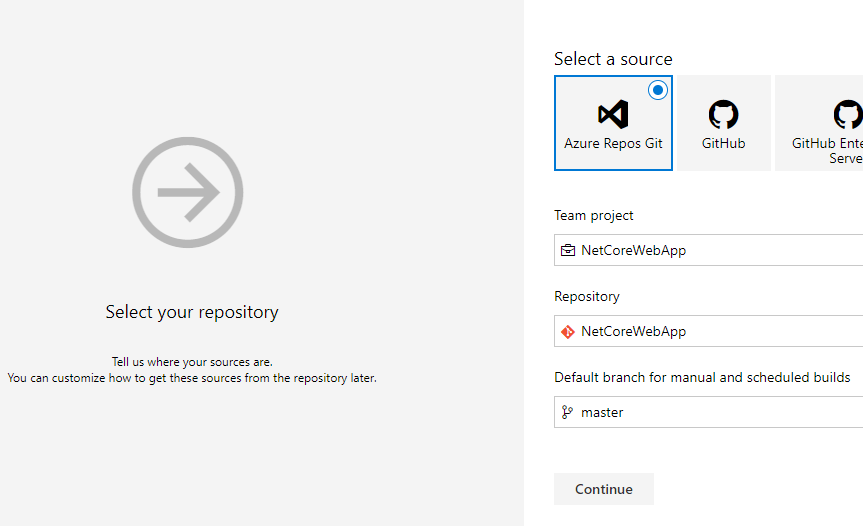The image size is (863, 526).
Task: Select the Azure Repos Git radio button
Action: pos(657,90)
